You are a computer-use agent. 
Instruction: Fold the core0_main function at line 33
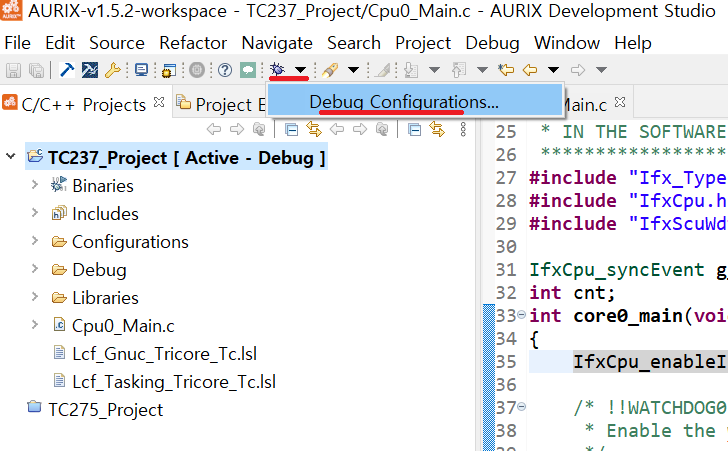[521, 315]
